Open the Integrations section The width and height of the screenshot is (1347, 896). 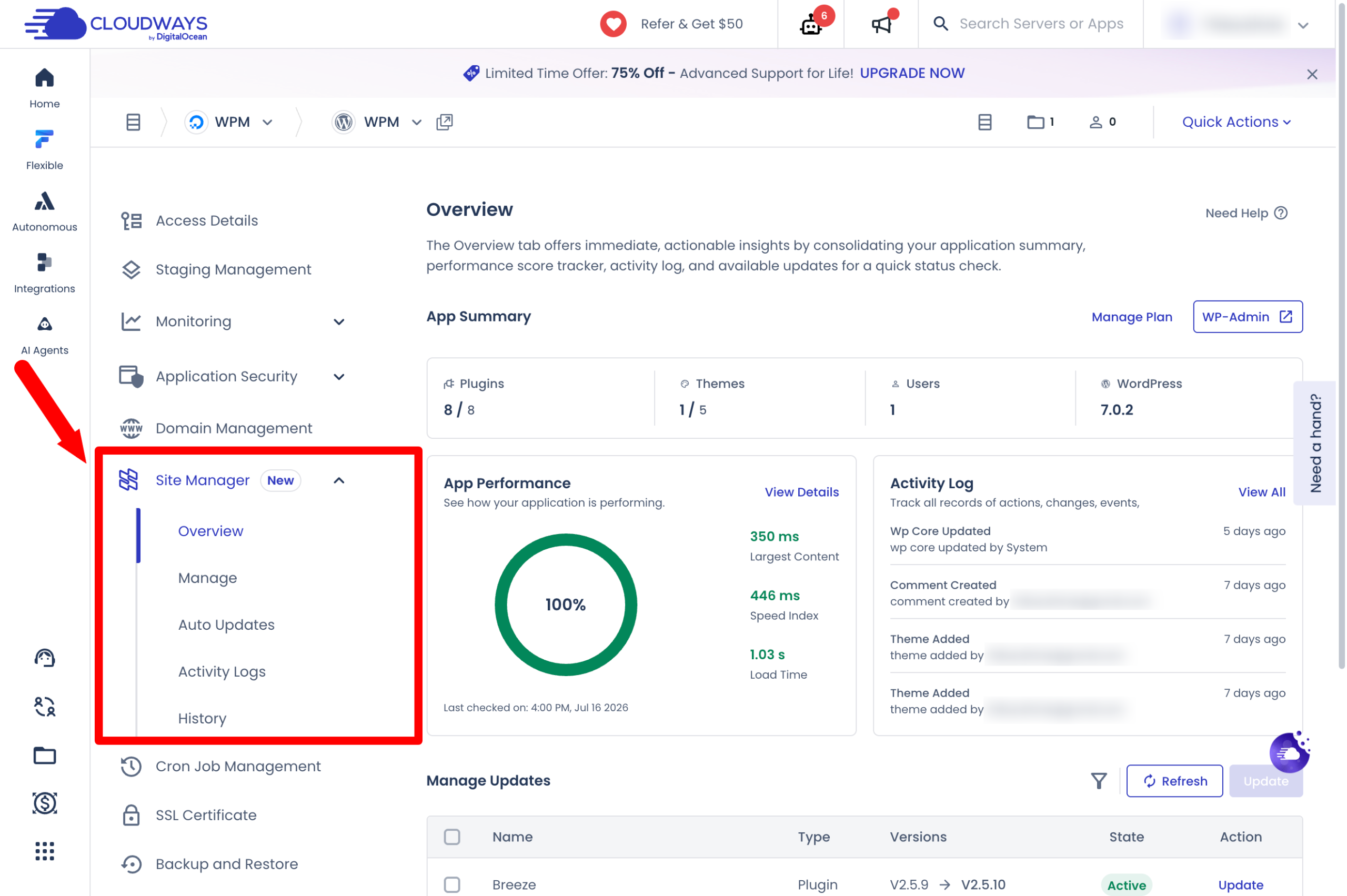45,273
